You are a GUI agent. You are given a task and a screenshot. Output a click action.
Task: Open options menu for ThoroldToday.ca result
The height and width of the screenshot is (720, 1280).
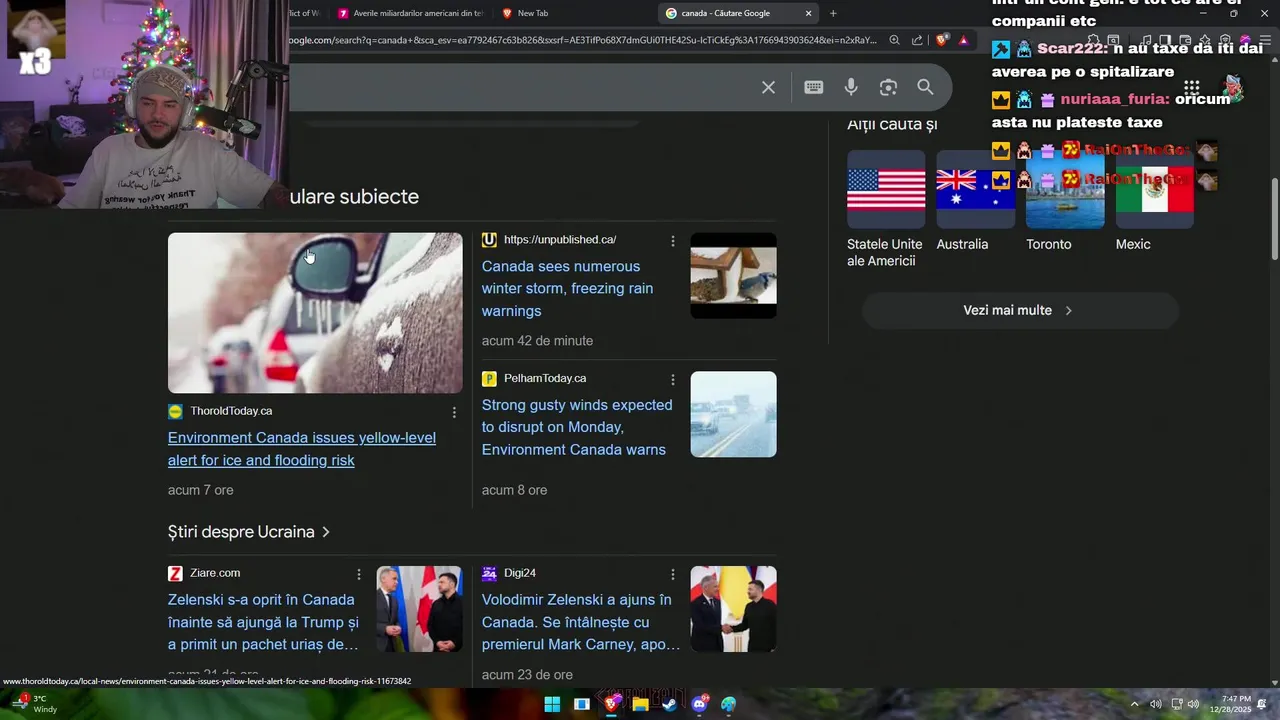(x=454, y=412)
